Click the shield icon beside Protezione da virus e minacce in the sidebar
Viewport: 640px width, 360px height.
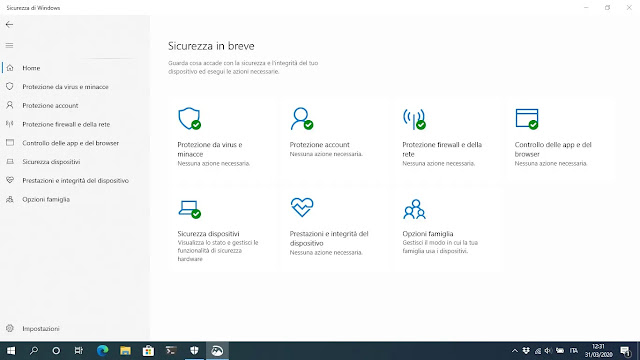click(x=10, y=87)
